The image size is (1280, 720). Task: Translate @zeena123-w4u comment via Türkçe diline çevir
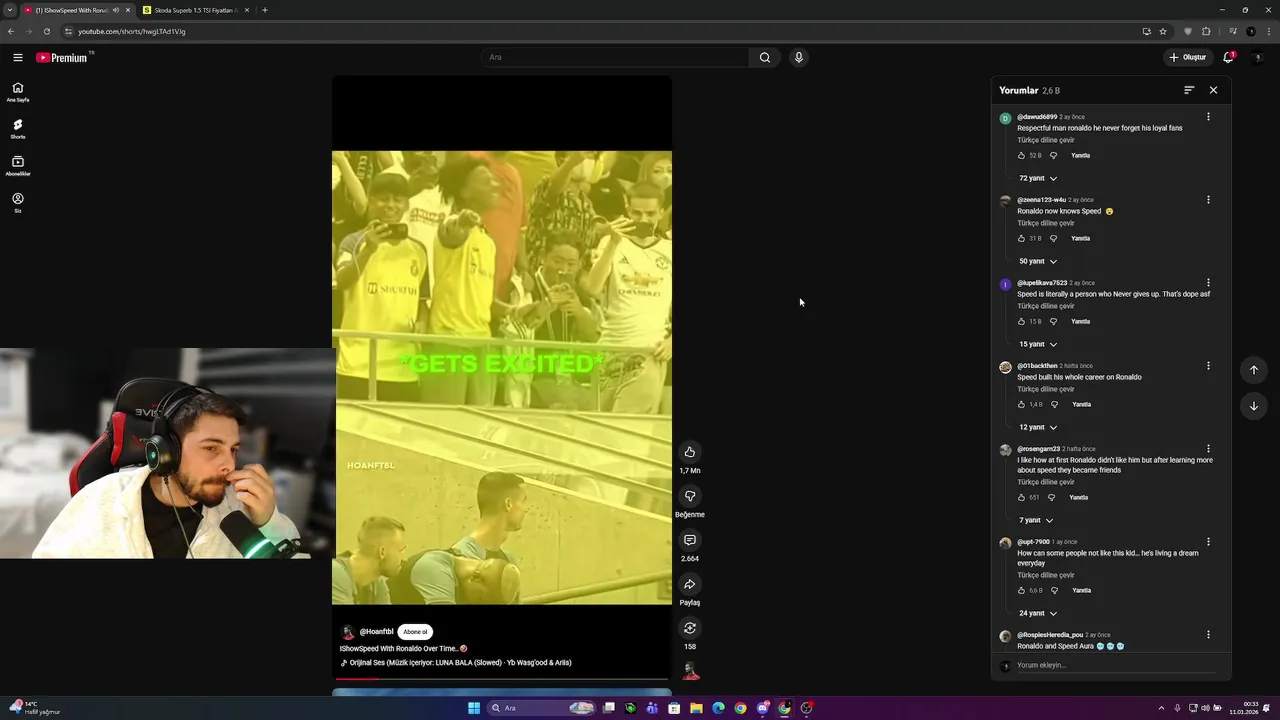(1046, 223)
